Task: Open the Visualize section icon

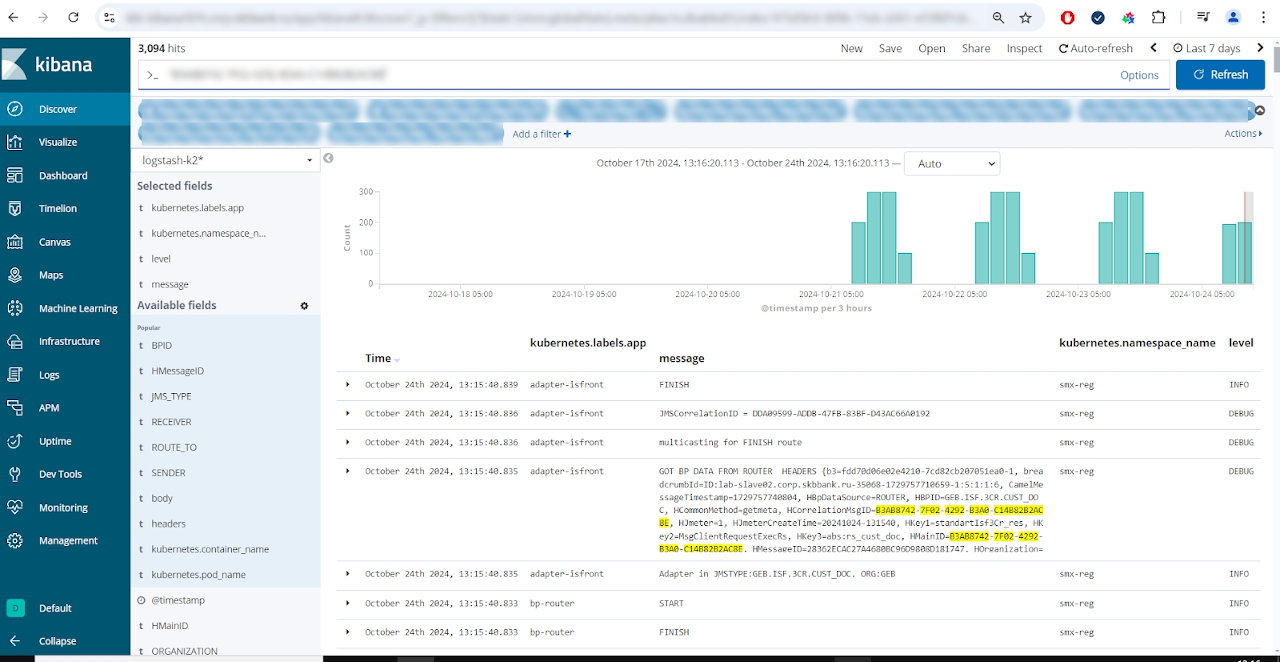Action: click(x=15, y=142)
